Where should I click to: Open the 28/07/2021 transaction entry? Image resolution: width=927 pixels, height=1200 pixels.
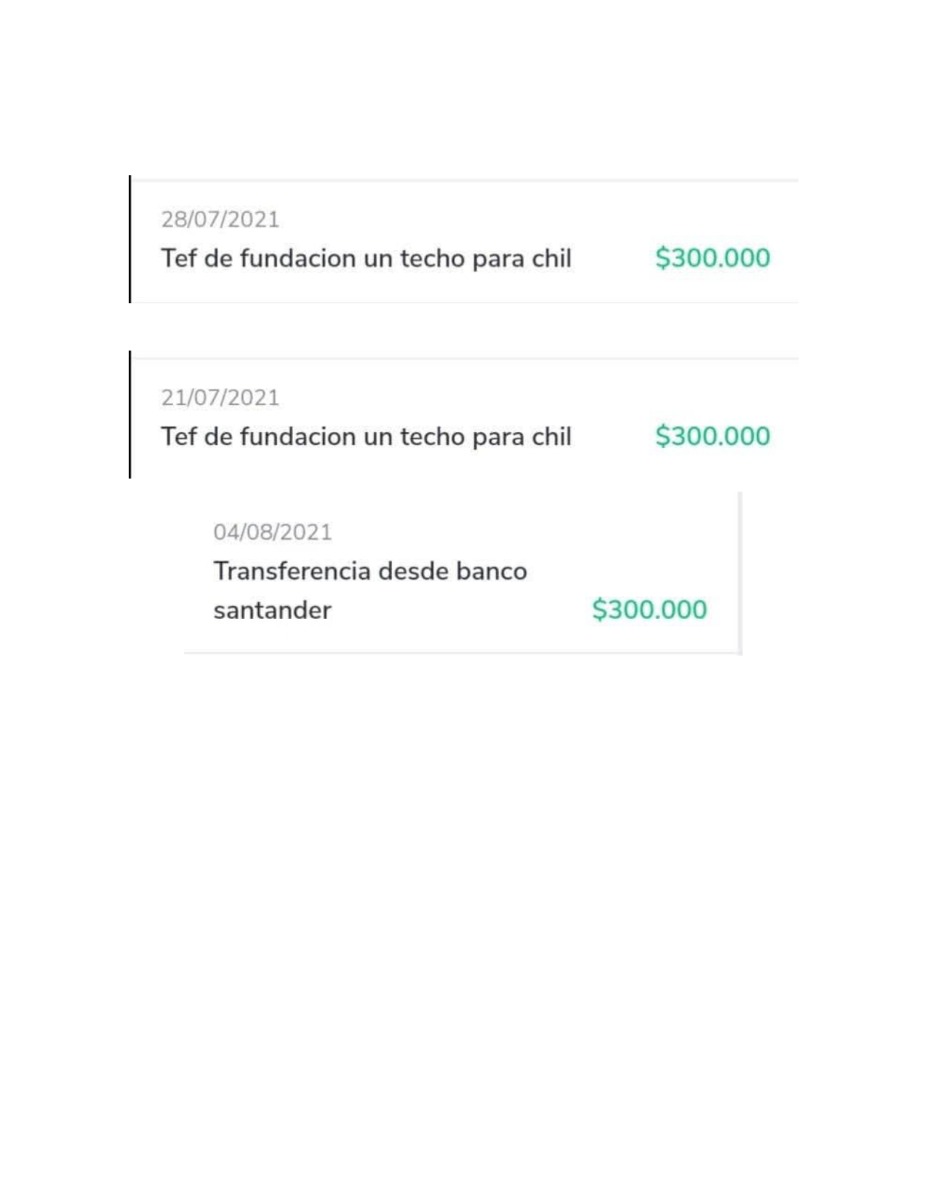point(465,241)
